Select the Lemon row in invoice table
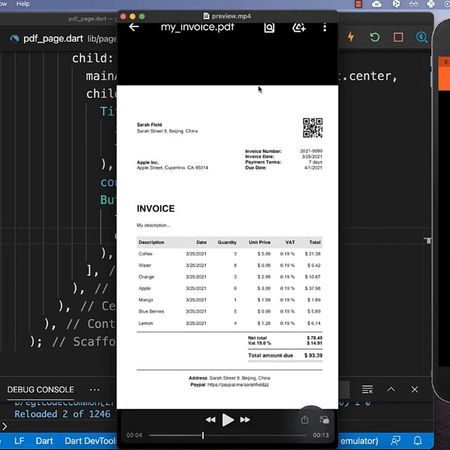The image size is (450, 450). 229,323
